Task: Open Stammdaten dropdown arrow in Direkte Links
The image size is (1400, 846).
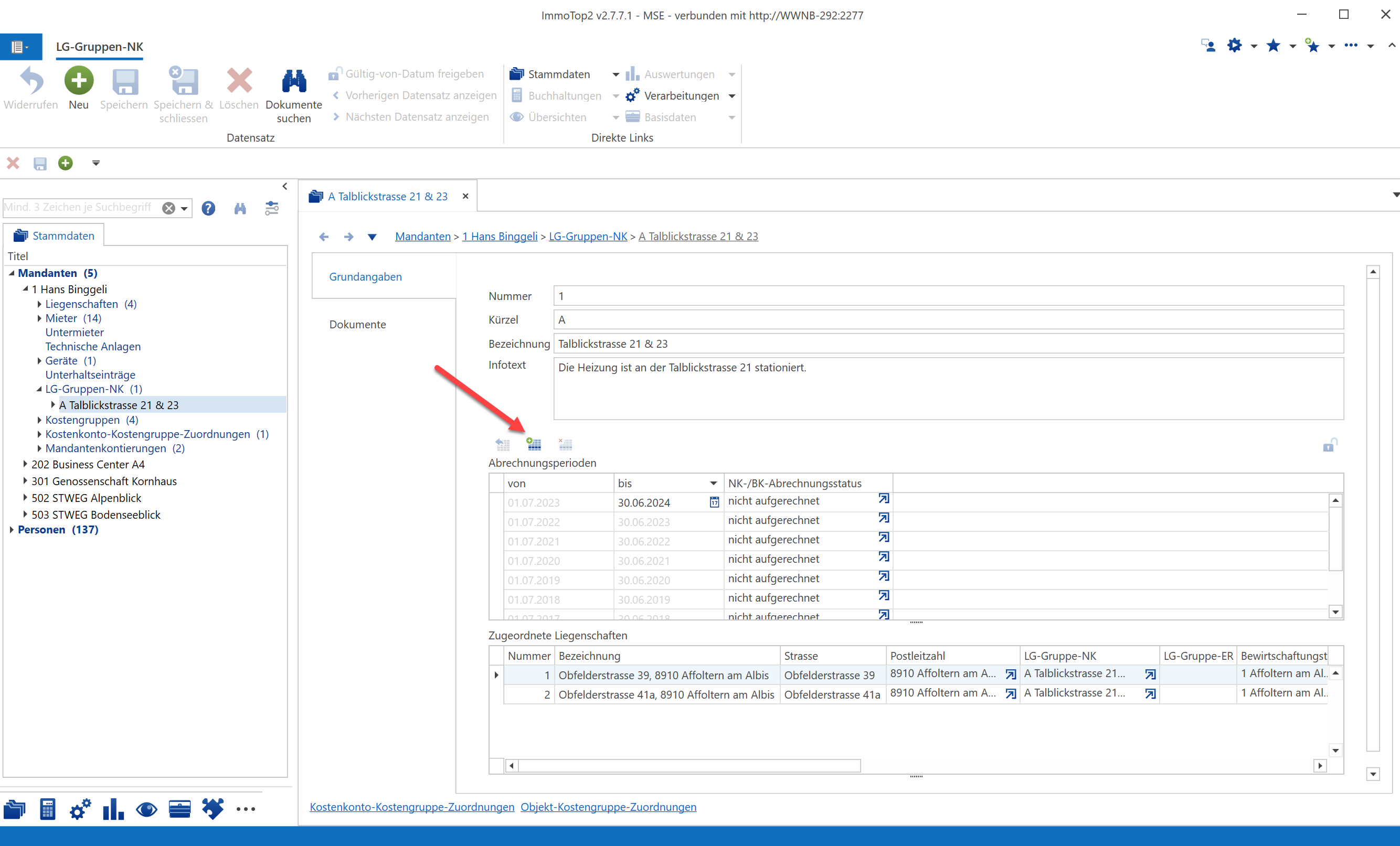Action: point(616,74)
